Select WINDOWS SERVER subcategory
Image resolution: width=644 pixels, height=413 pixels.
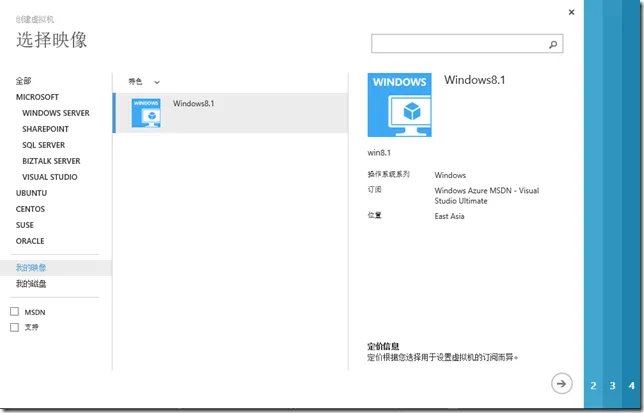56,113
